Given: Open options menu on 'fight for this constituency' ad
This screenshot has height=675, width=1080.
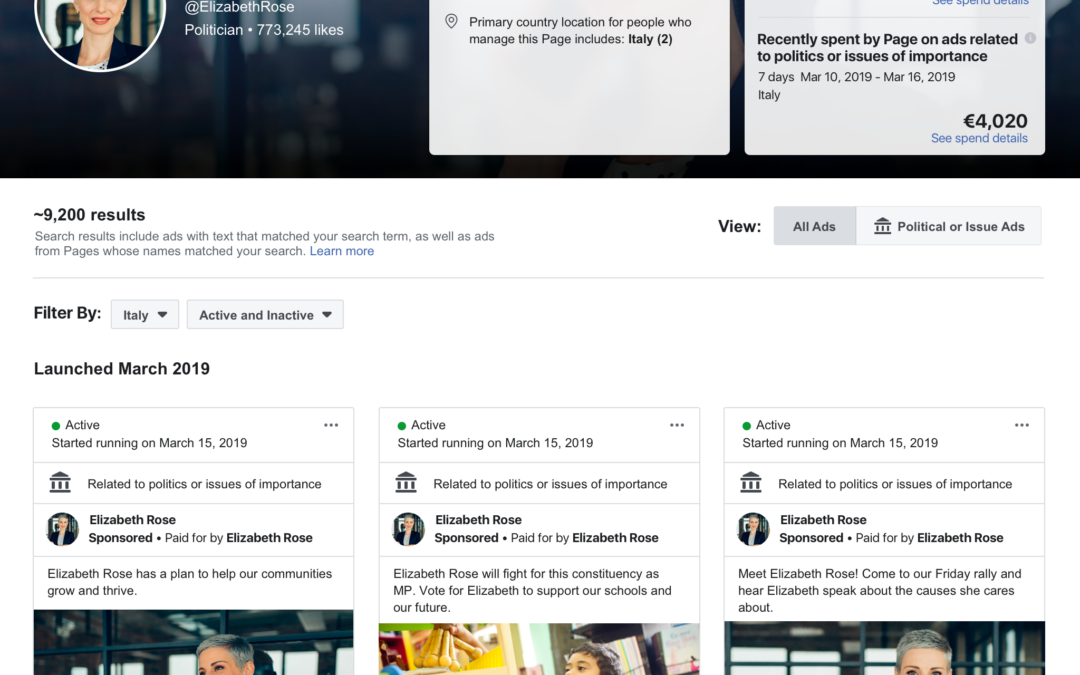Looking at the screenshot, I should pyautogui.click(x=676, y=425).
